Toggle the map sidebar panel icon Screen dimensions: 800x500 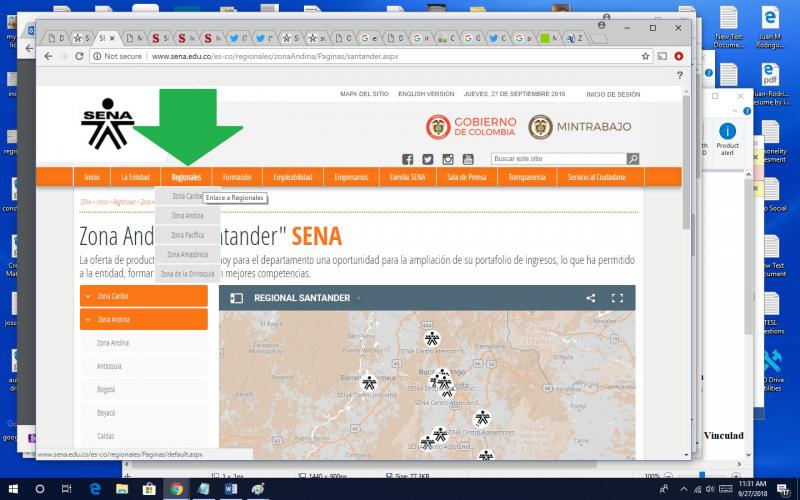pos(236,298)
